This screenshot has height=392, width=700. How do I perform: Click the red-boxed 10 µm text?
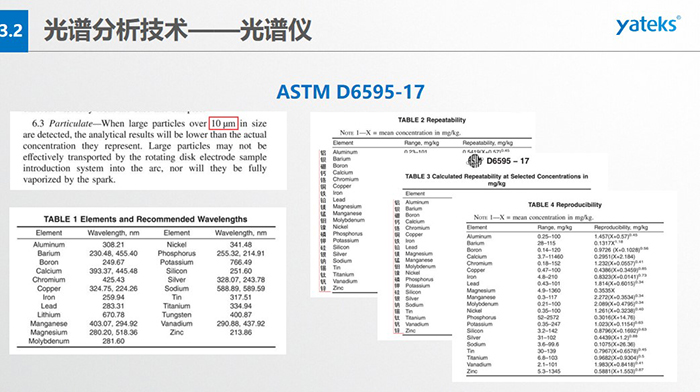pos(223,123)
